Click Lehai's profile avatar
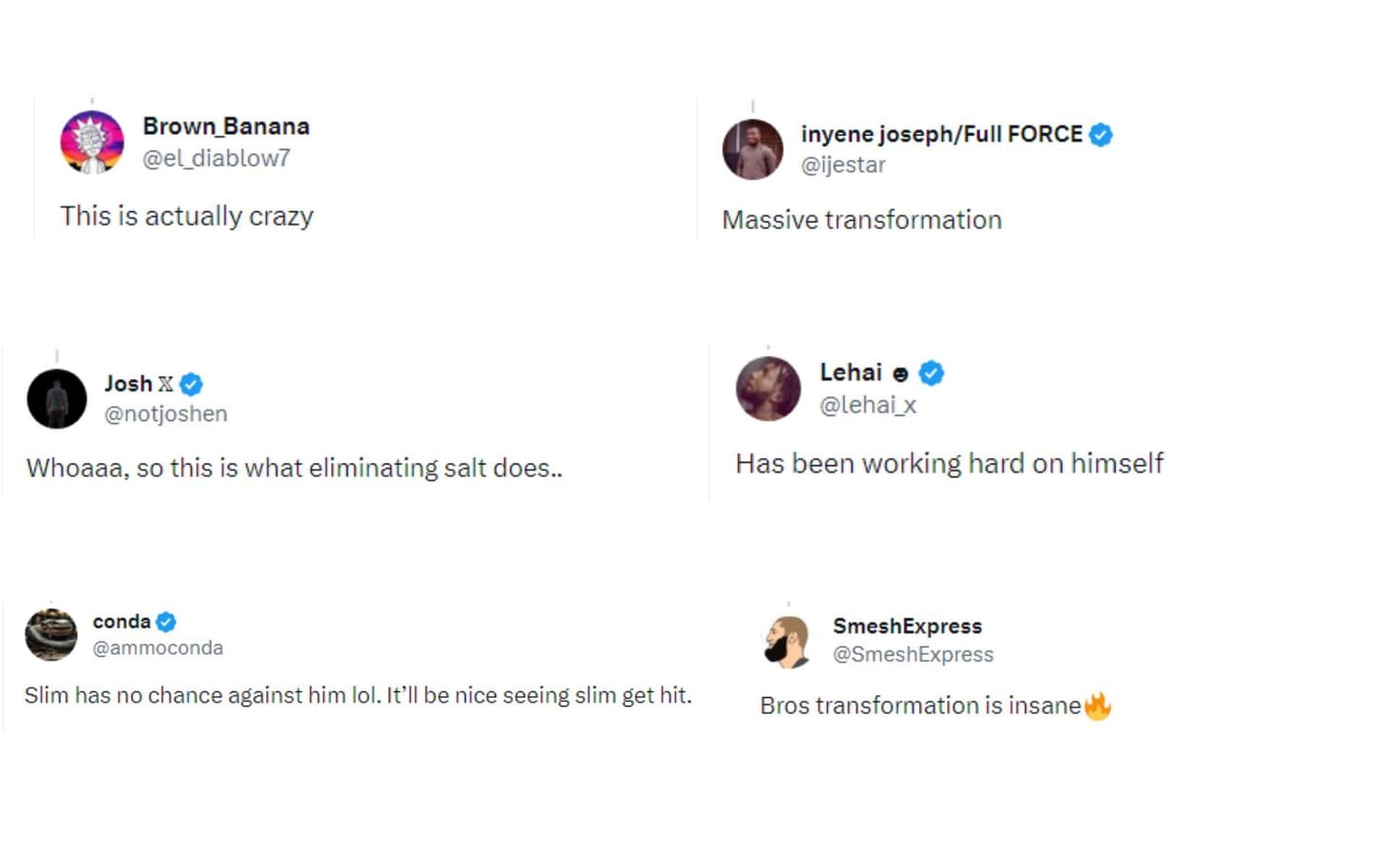The width and height of the screenshot is (1388, 868). point(768,388)
